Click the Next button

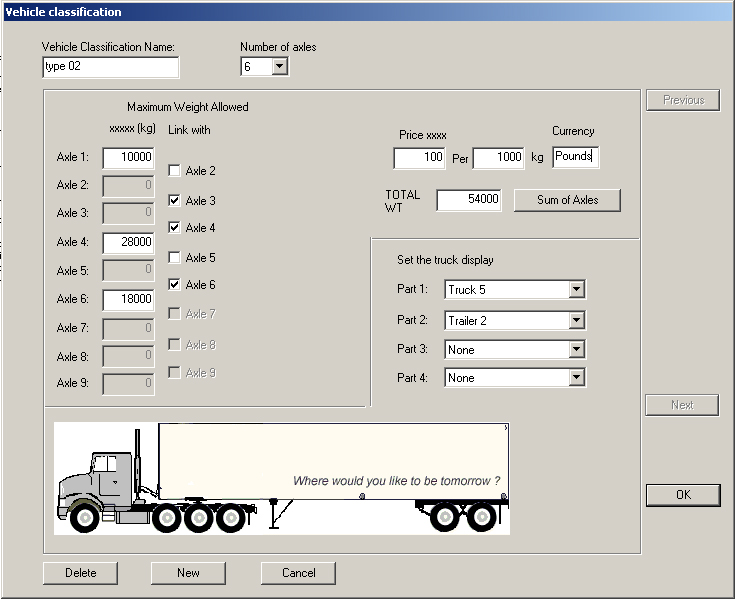pos(682,405)
